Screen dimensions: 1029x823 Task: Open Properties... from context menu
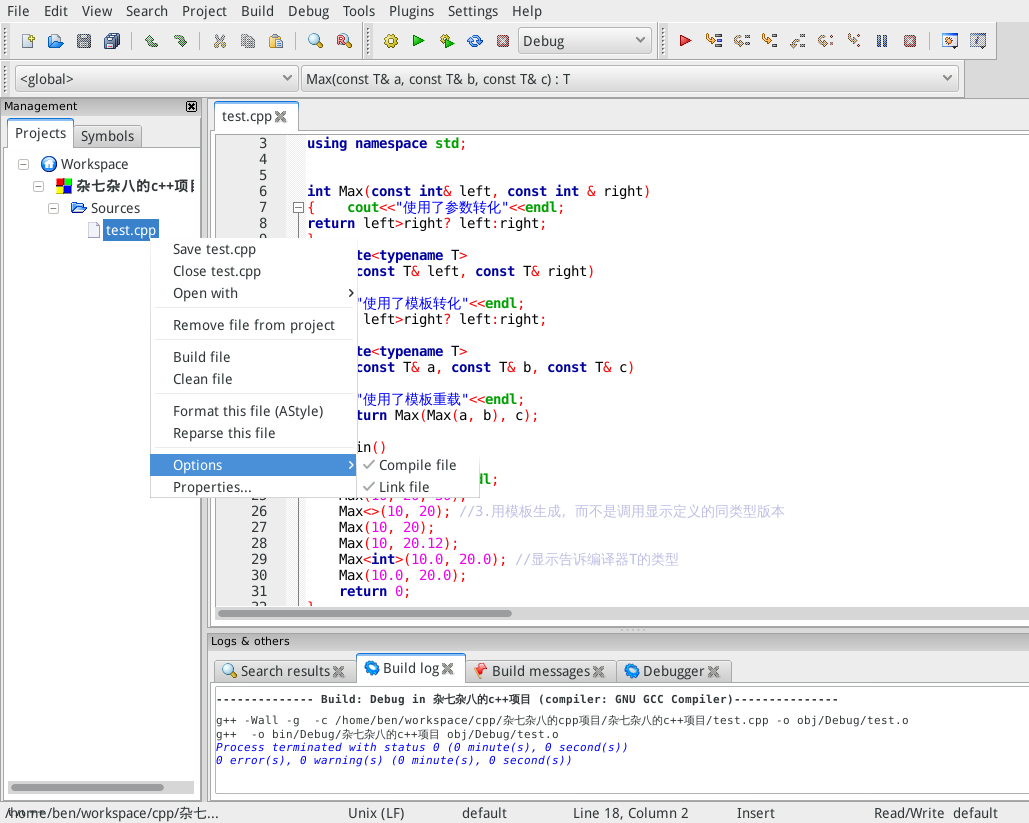[x=254, y=487]
